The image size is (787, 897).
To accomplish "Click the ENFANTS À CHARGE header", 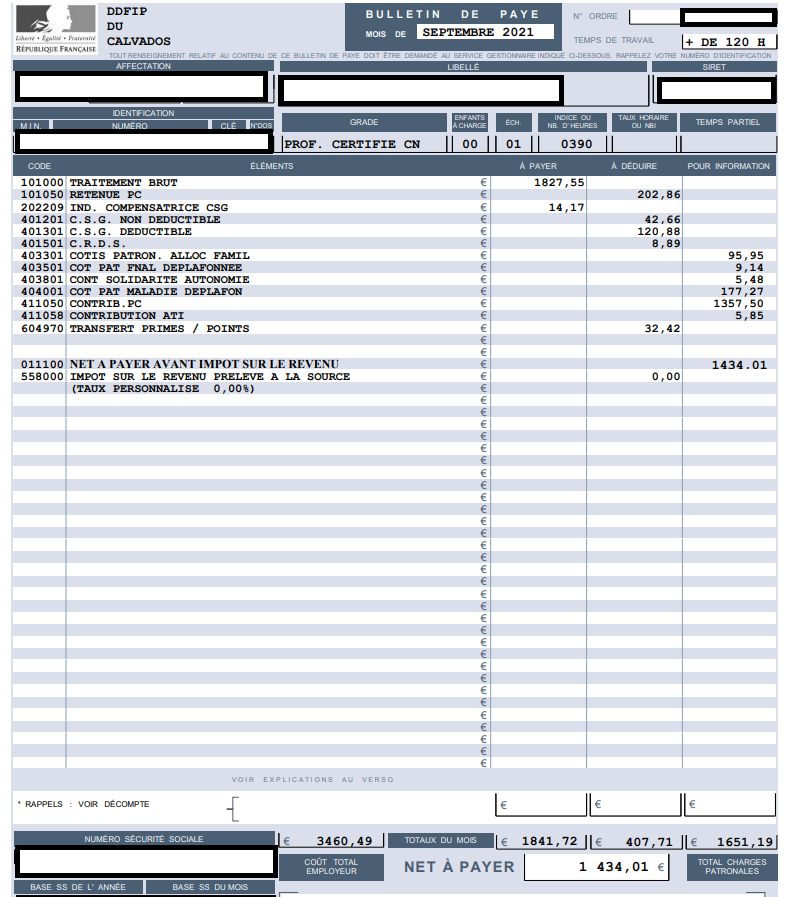I will coord(470,122).
